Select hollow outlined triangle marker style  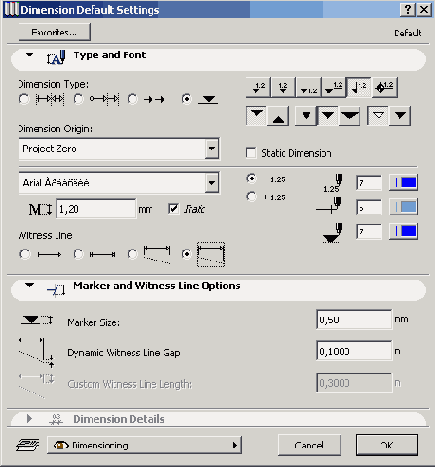click(378, 116)
